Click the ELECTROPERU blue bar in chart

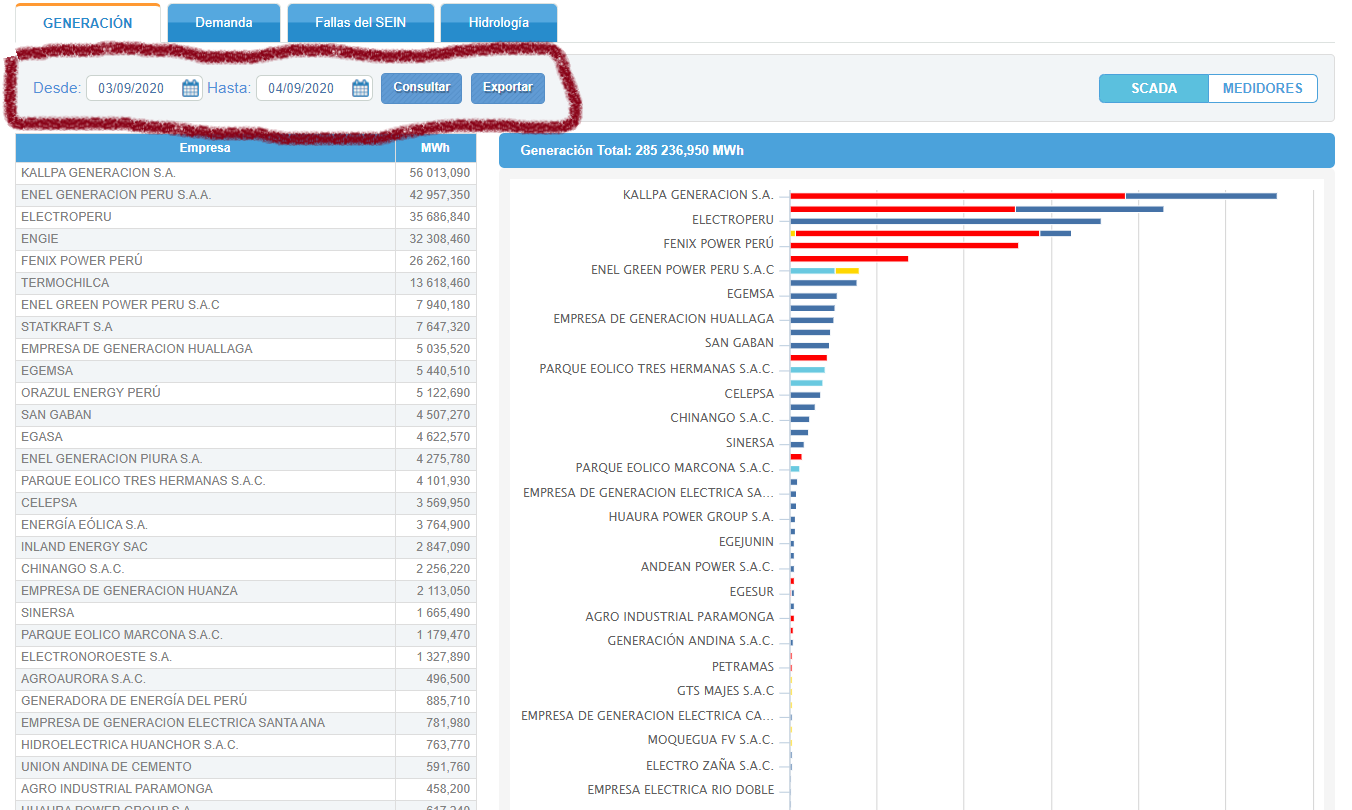pos(944,221)
